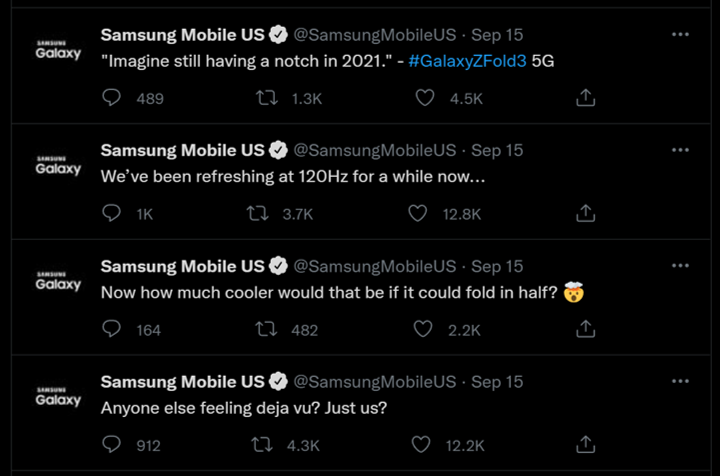Viewport: 720px width, 476px height.
Task: Like the fold in half tweet
Action: (x=423, y=329)
